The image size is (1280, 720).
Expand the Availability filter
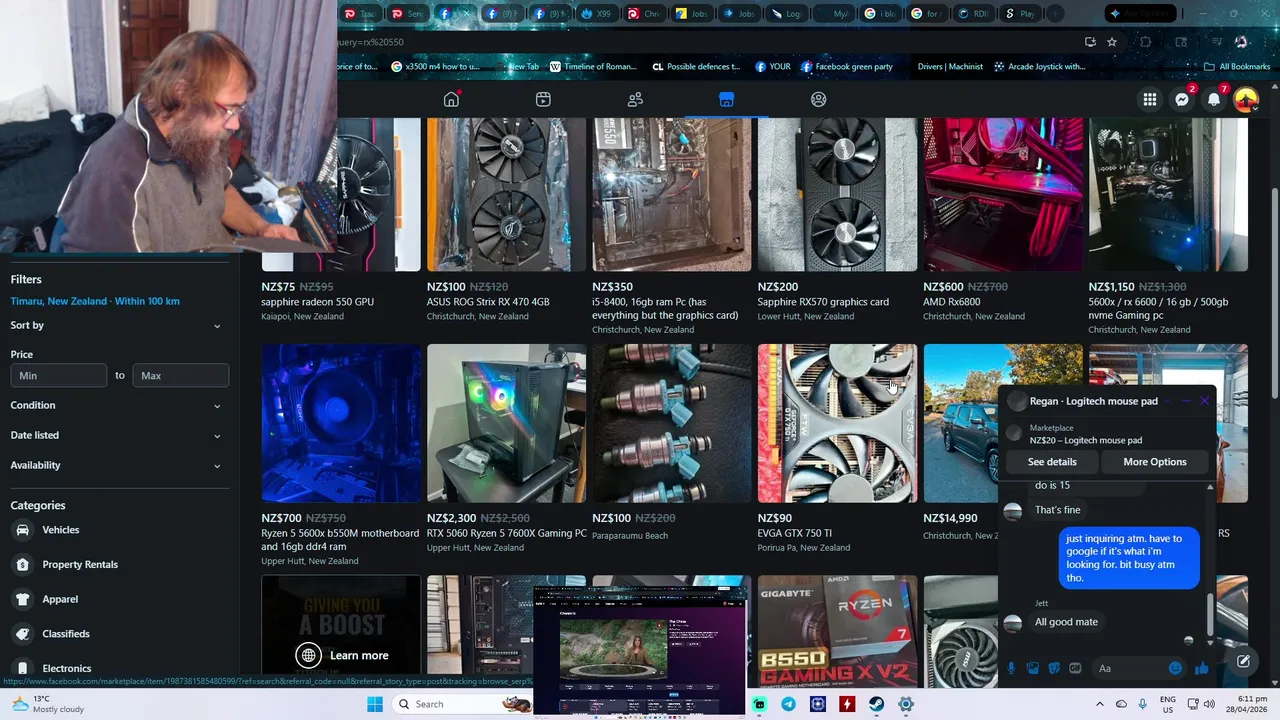(119, 465)
